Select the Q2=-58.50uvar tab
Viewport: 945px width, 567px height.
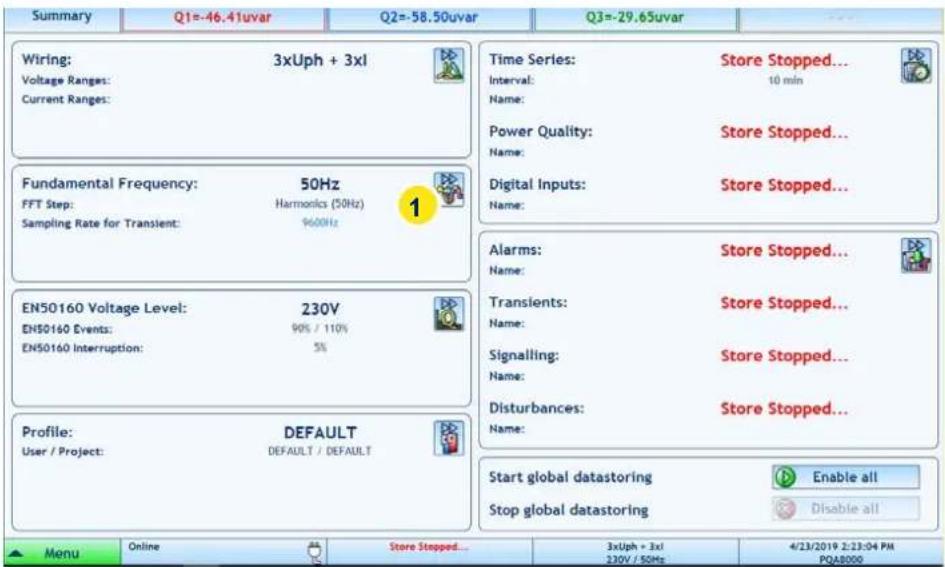coord(429,17)
